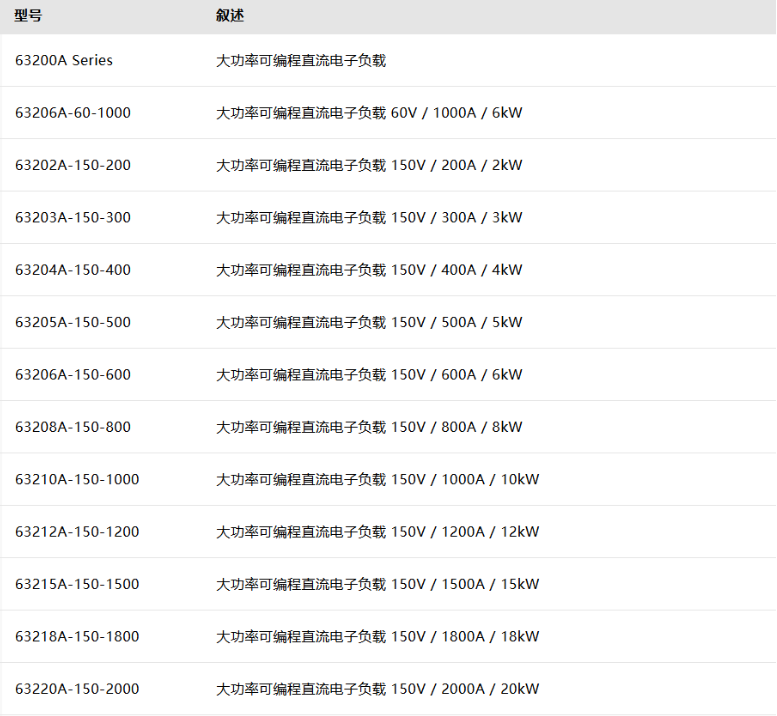The width and height of the screenshot is (777, 716).
Task: Select model cell 63206A-60-1000
Action: coord(73,113)
